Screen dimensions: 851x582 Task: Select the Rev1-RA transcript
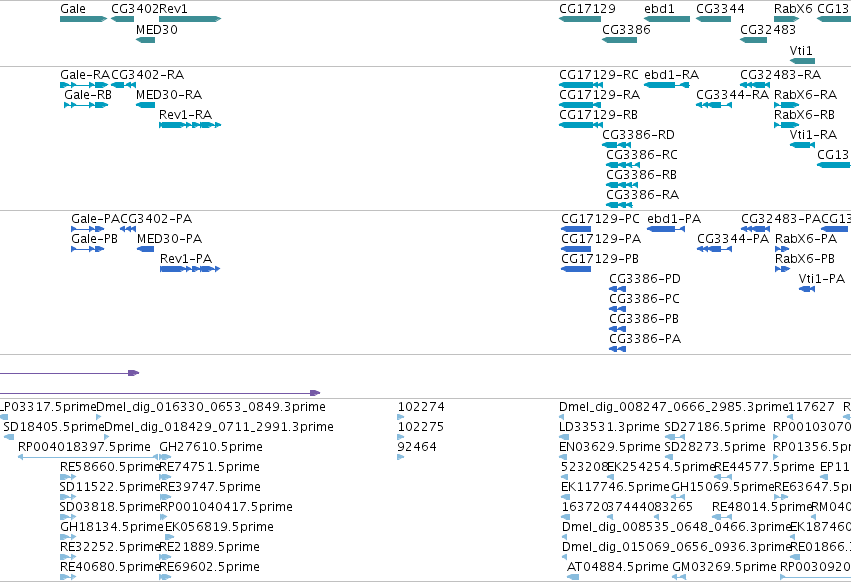click(190, 125)
